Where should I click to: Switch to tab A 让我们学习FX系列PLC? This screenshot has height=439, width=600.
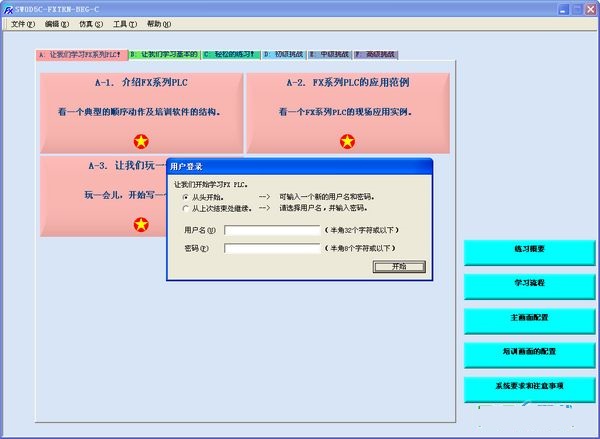82,55
